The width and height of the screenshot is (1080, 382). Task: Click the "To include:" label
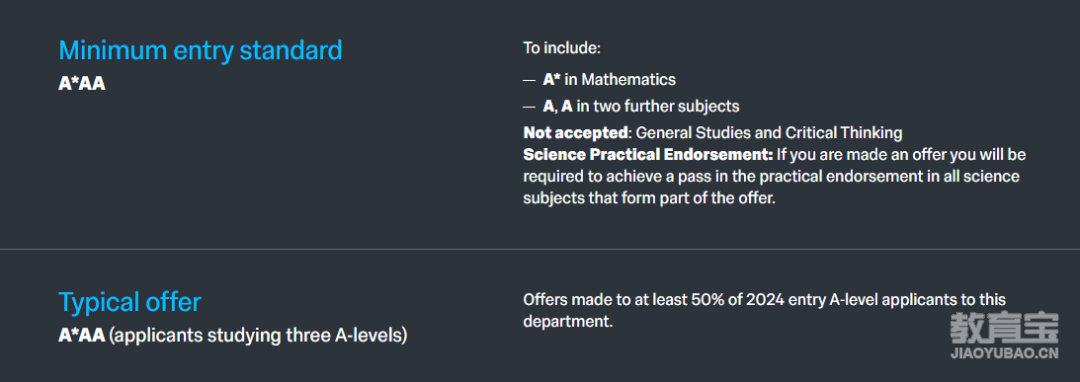[562, 48]
